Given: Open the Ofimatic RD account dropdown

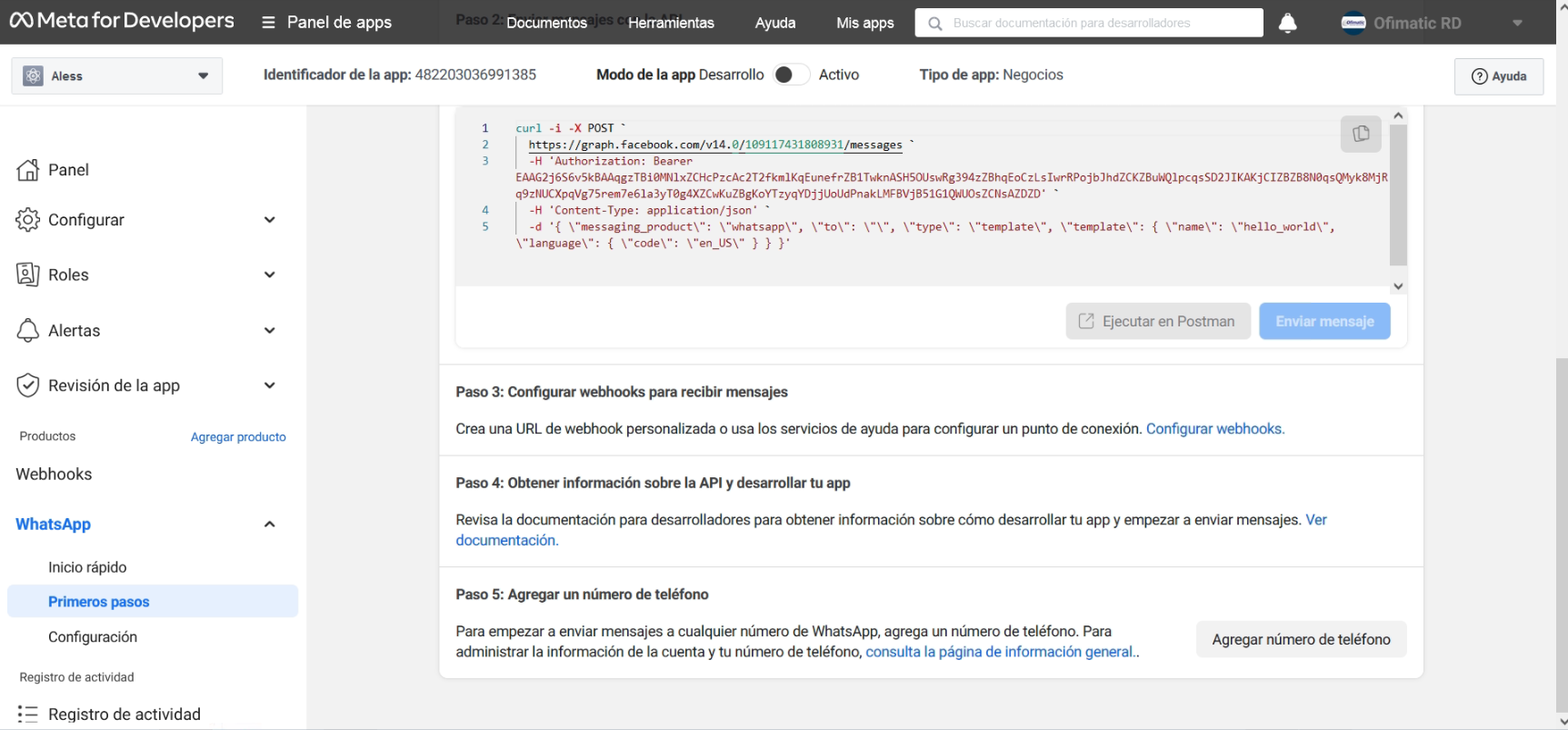Looking at the screenshot, I should 1516,24.
